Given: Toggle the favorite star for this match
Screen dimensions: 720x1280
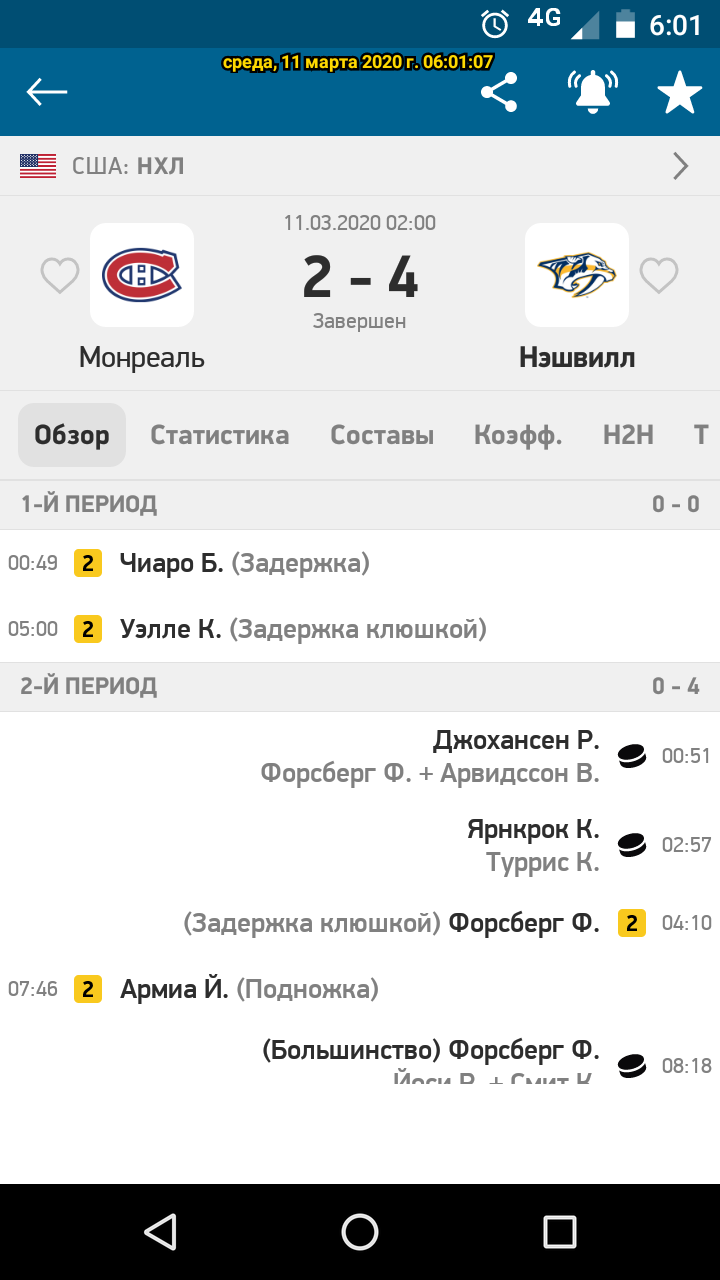Looking at the screenshot, I should point(680,93).
